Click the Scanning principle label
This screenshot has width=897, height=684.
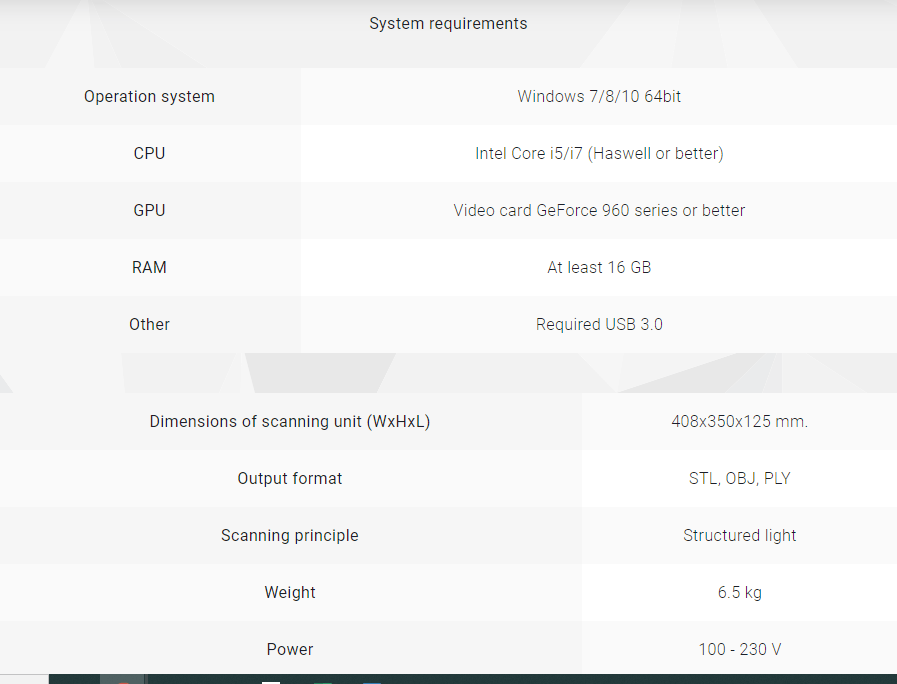(x=290, y=535)
